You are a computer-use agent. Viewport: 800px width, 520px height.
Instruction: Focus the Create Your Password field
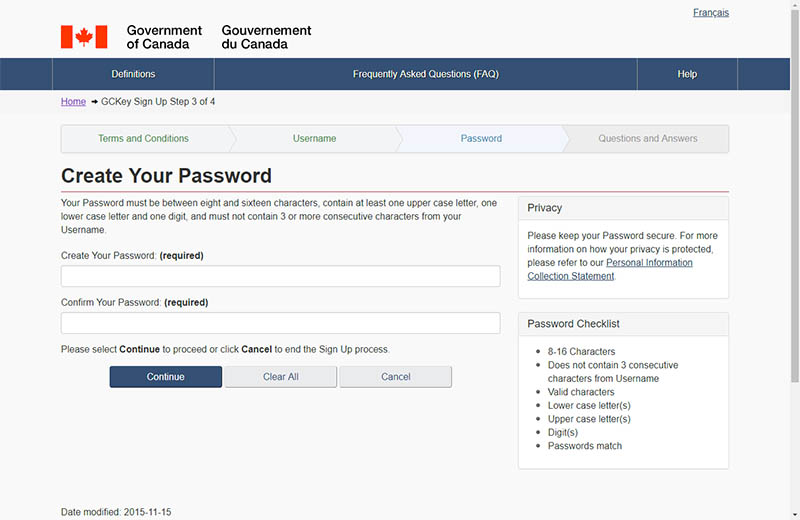(280, 277)
